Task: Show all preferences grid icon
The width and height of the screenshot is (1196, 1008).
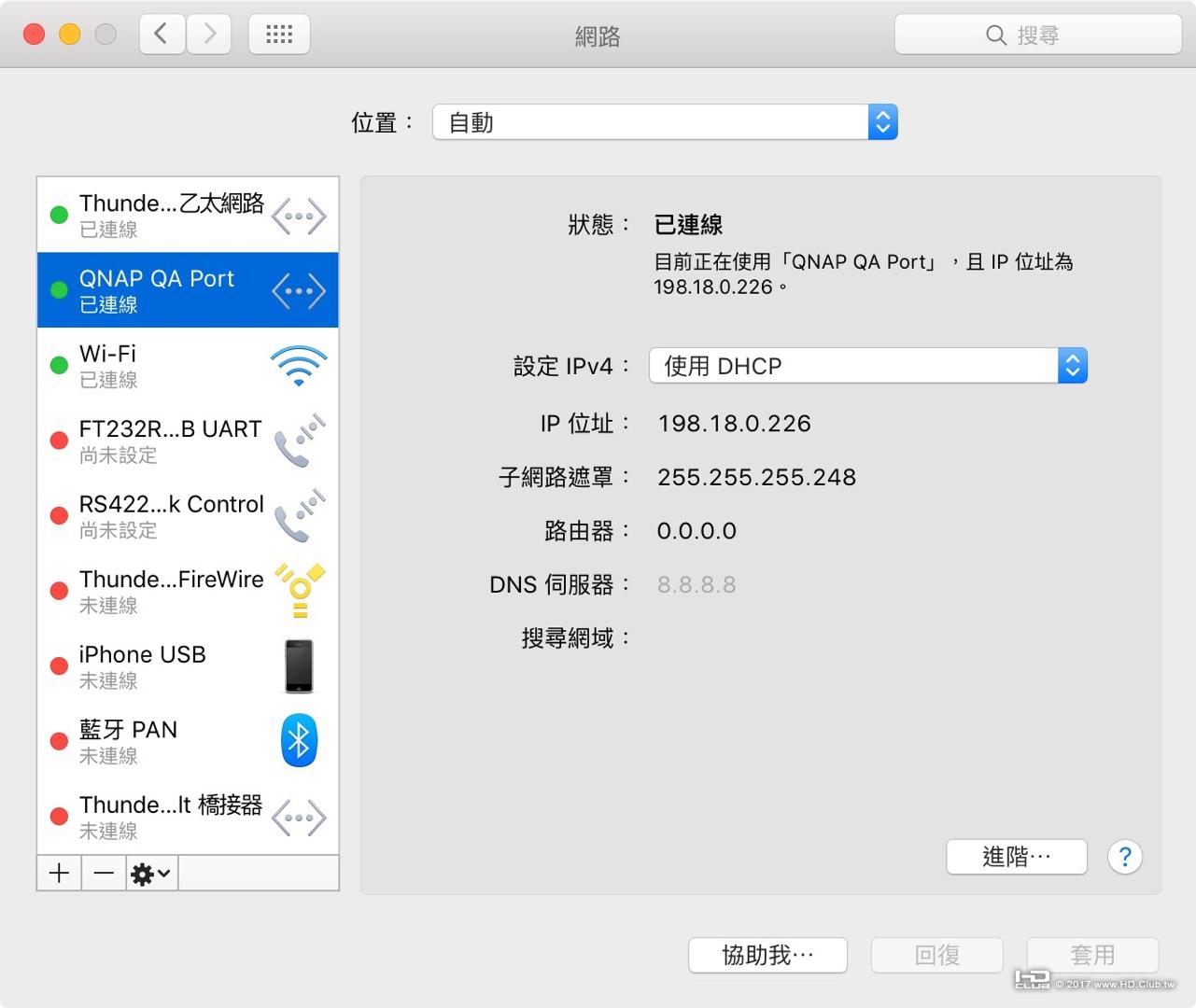Action: 279,35
